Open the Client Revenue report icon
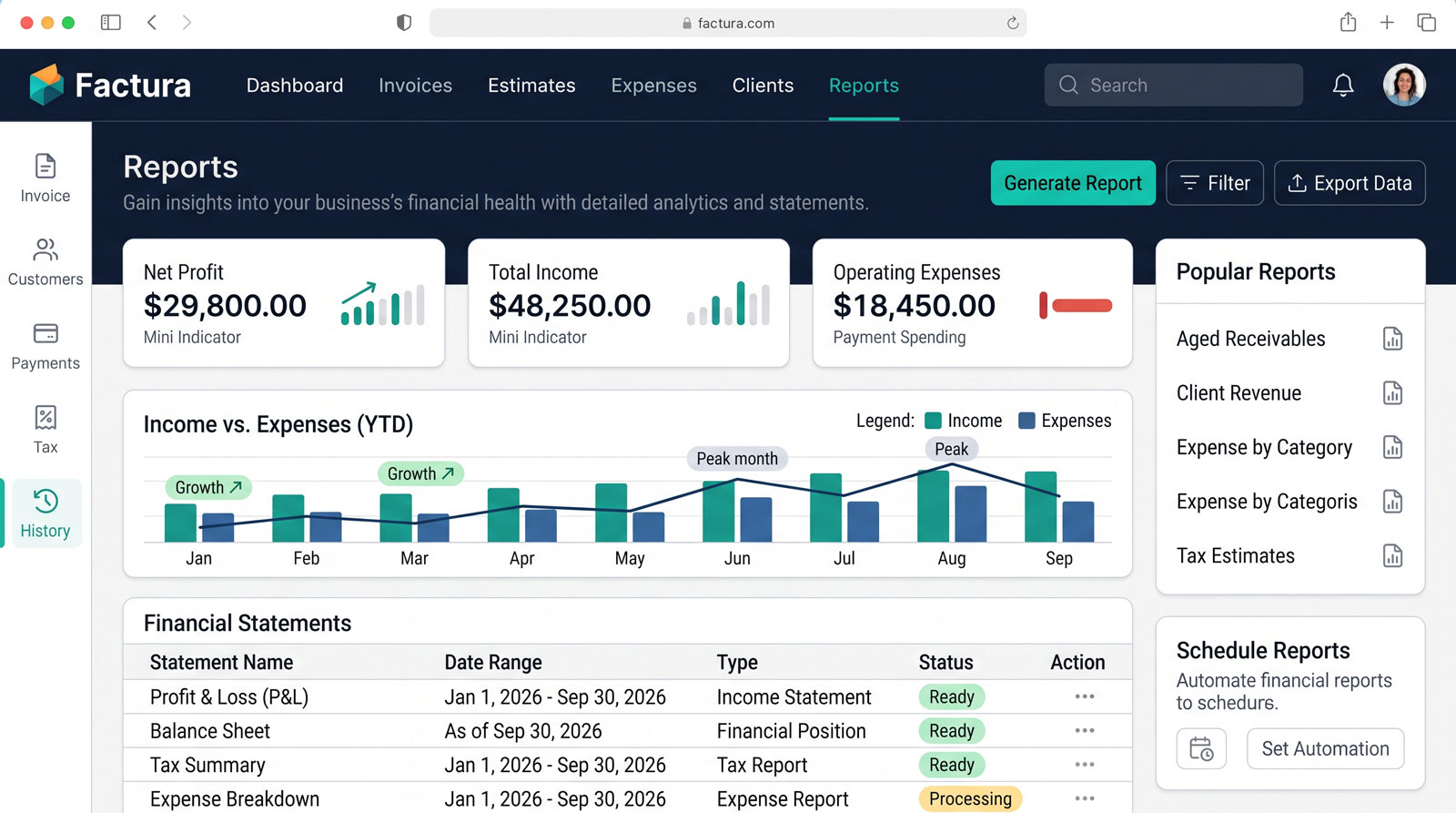Screen dimensions: 1456x813 point(1392,393)
